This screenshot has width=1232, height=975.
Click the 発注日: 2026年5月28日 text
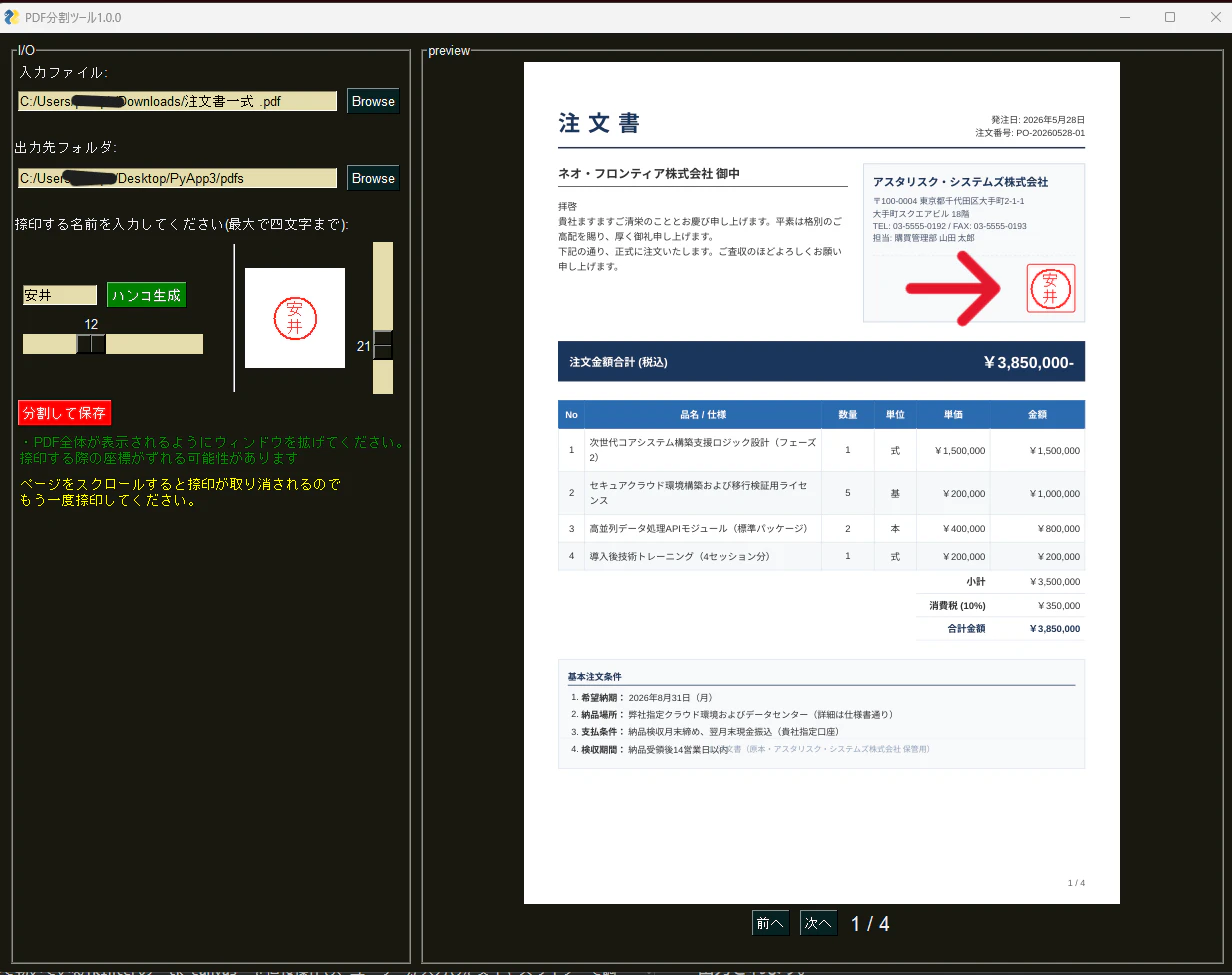point(1038,119)
